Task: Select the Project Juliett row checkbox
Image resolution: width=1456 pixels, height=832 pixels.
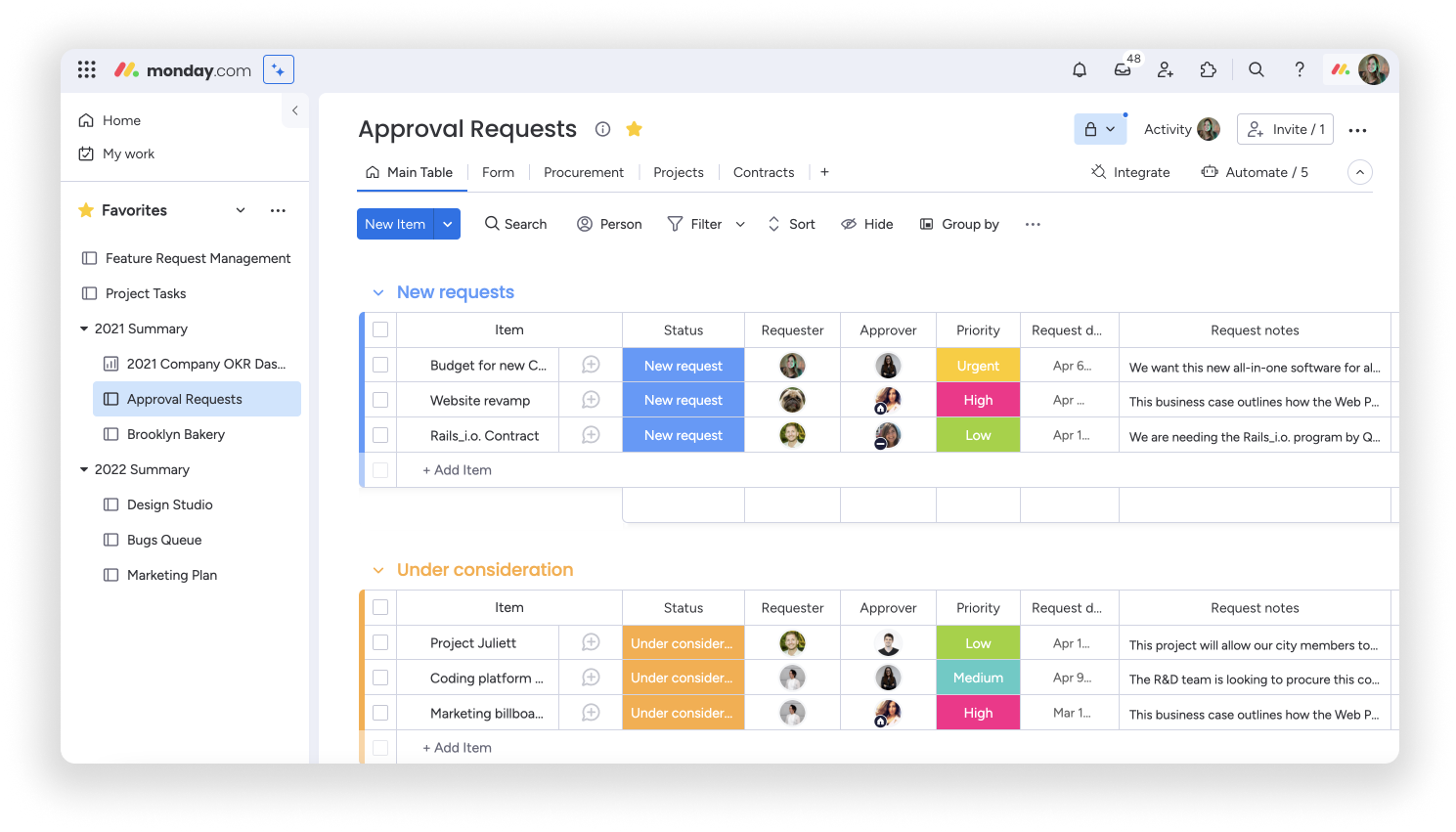Action: [380, 642]
